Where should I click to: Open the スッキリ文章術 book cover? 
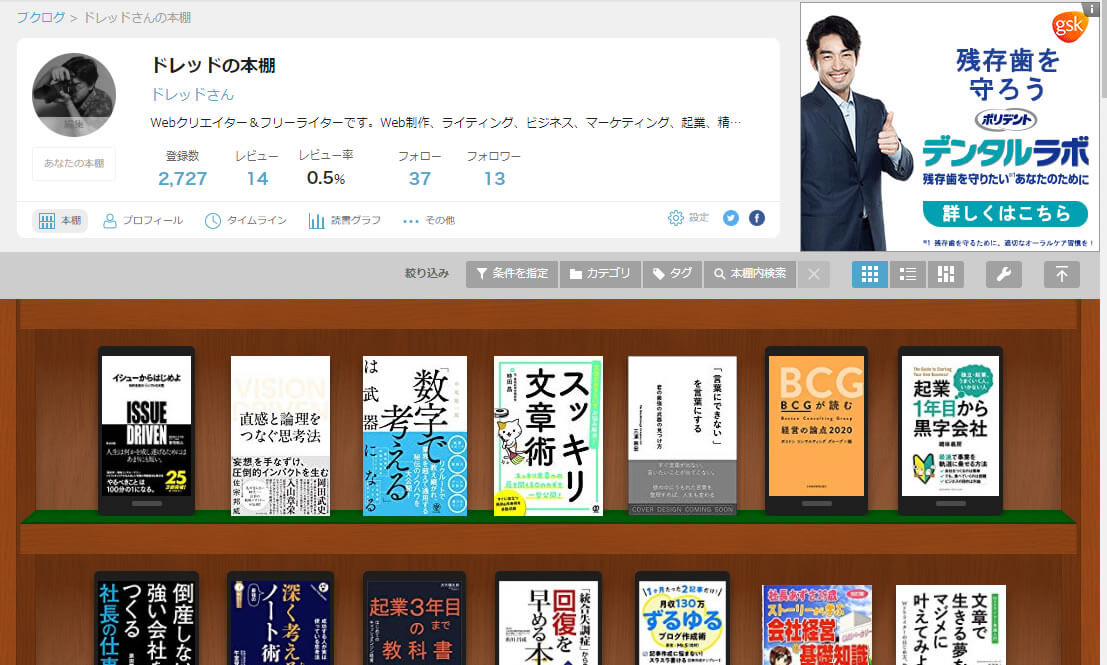pos(548,435)
